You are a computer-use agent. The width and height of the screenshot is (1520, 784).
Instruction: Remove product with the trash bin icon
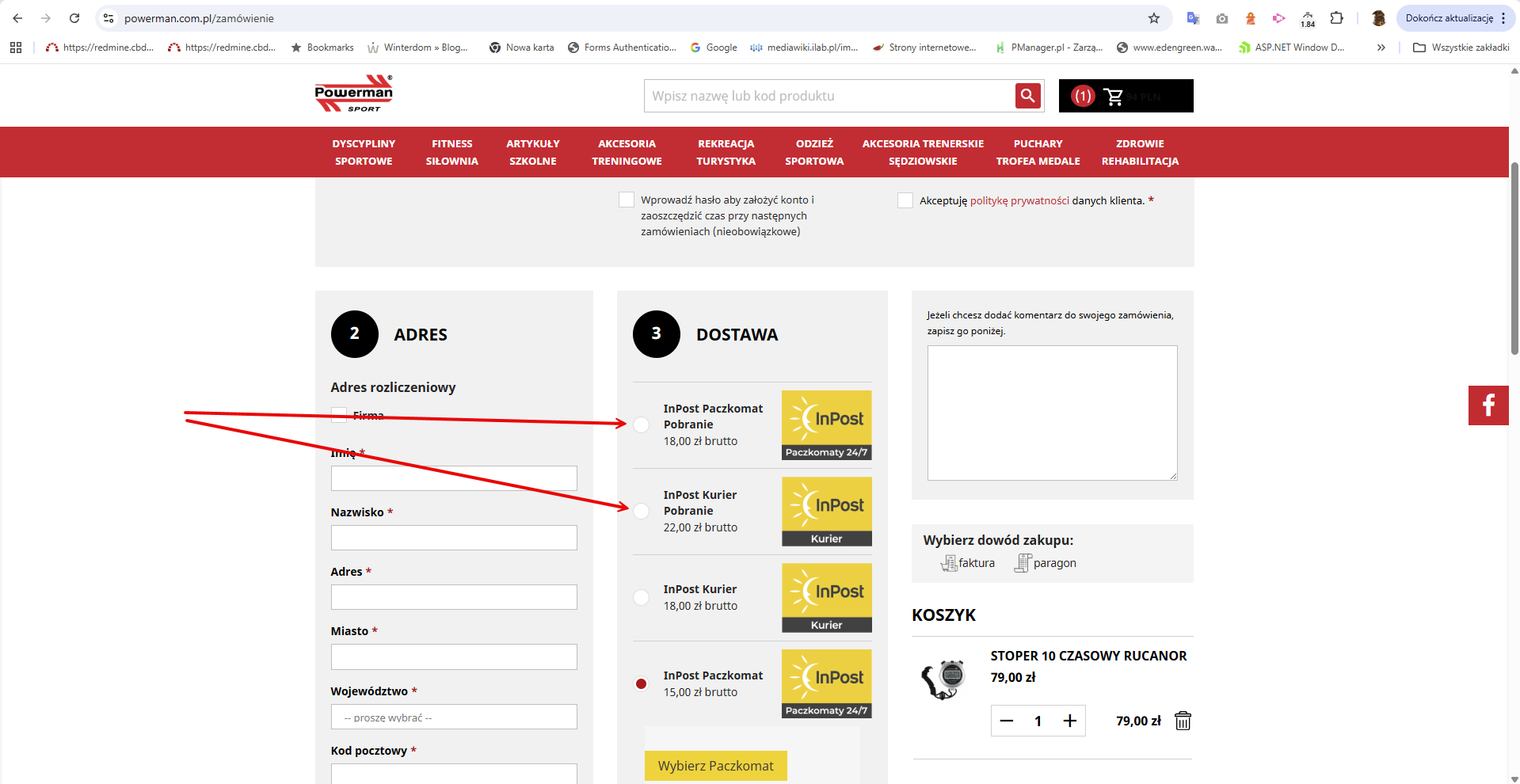1183,721
